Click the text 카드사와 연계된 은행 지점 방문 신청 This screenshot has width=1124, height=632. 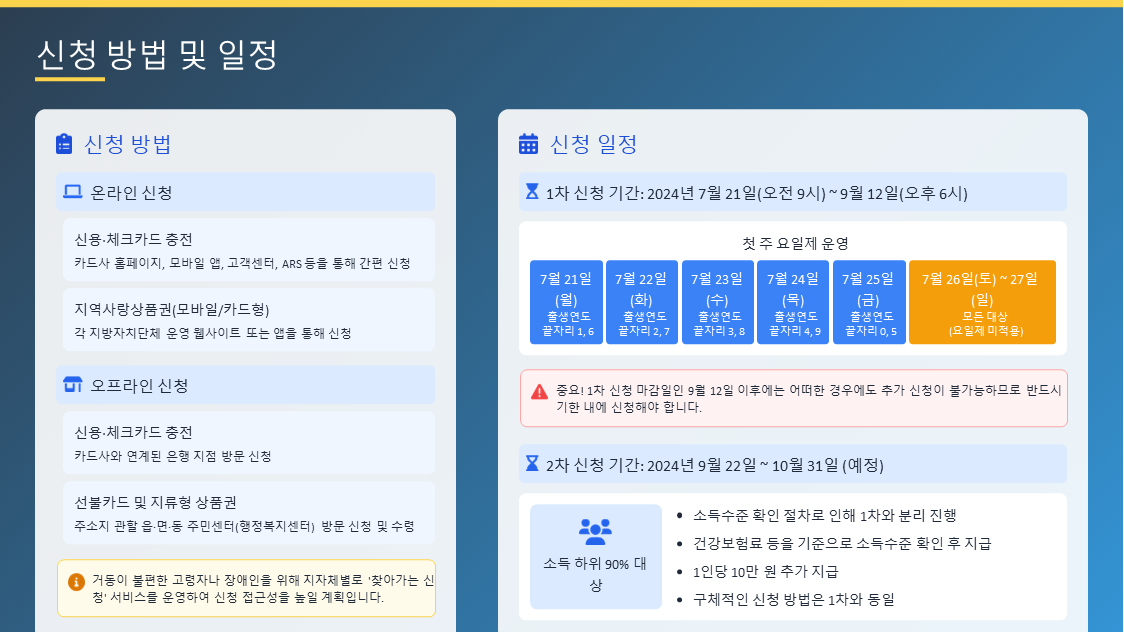coord(173,456)
